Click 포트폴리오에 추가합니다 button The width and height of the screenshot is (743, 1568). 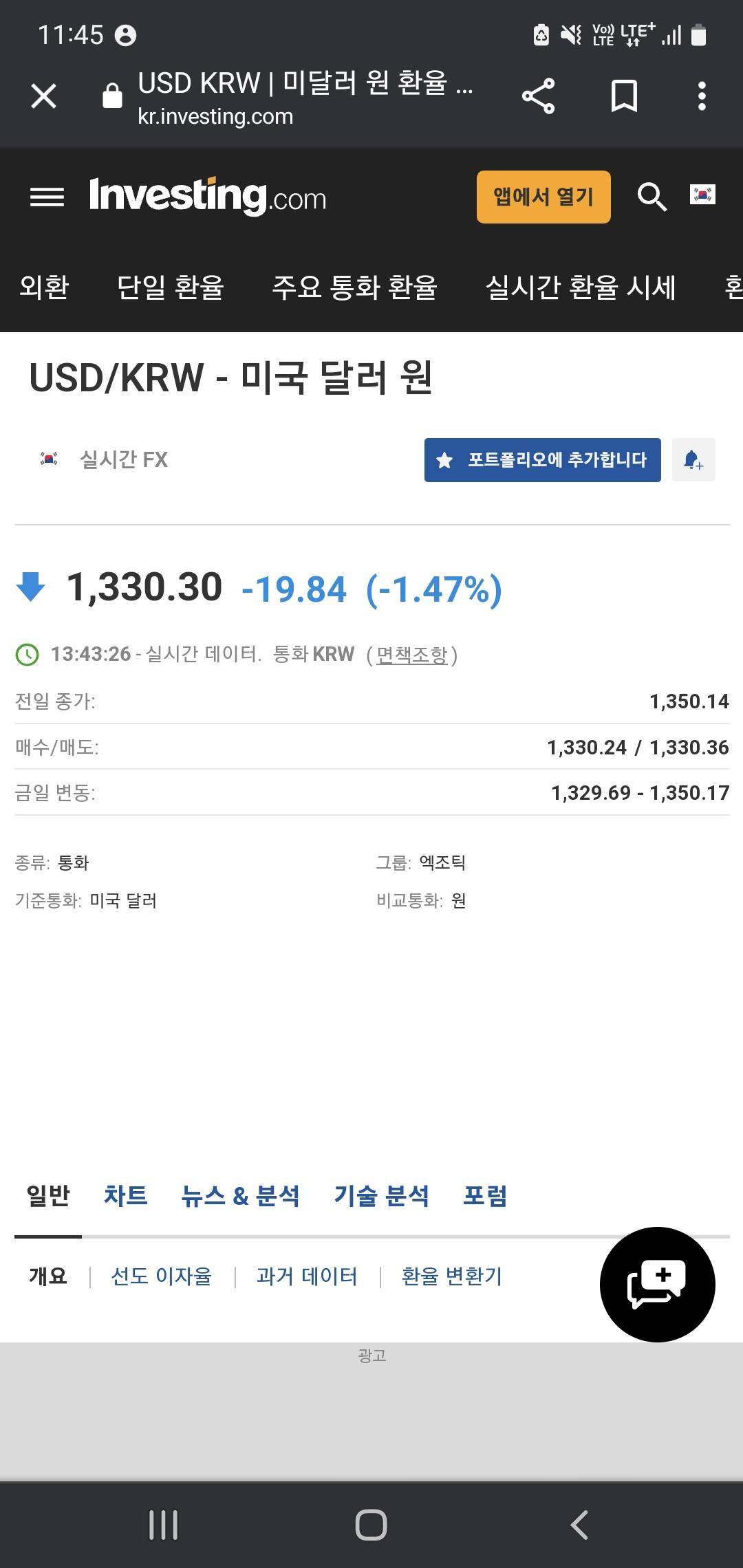tap(542, 459)
